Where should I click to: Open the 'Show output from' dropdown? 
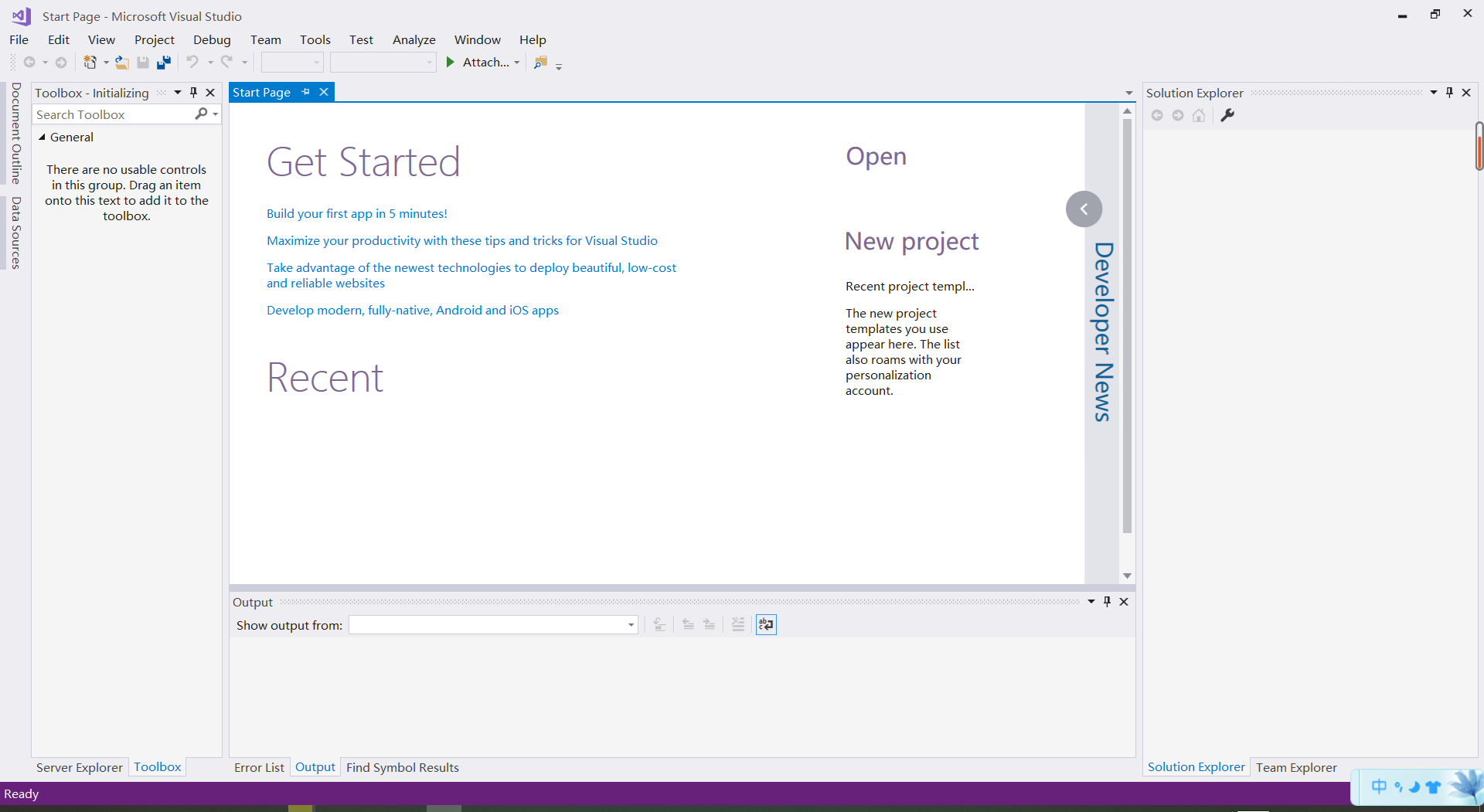coord(631,624)
